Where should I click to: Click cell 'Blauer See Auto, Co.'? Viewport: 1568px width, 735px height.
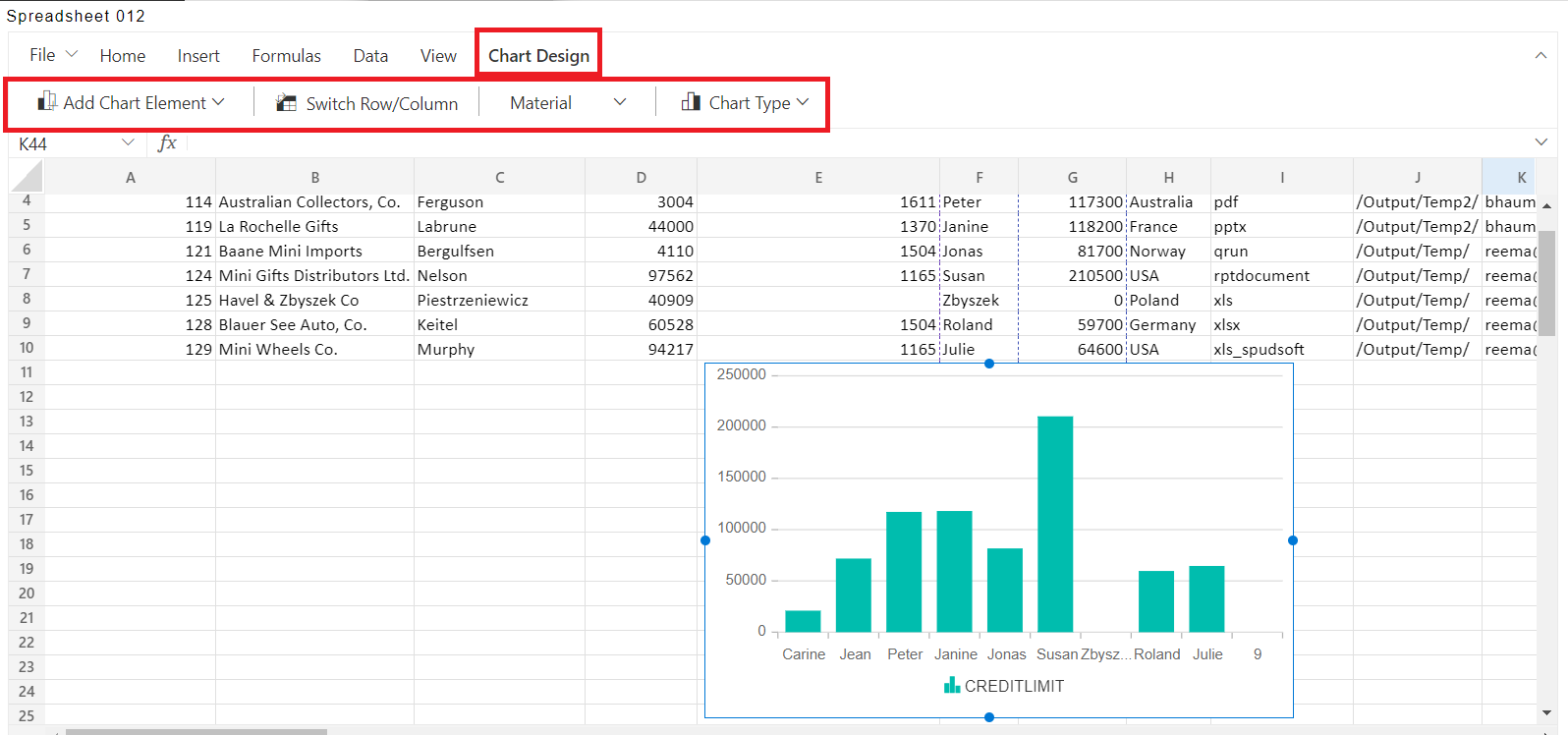point(314,324)
